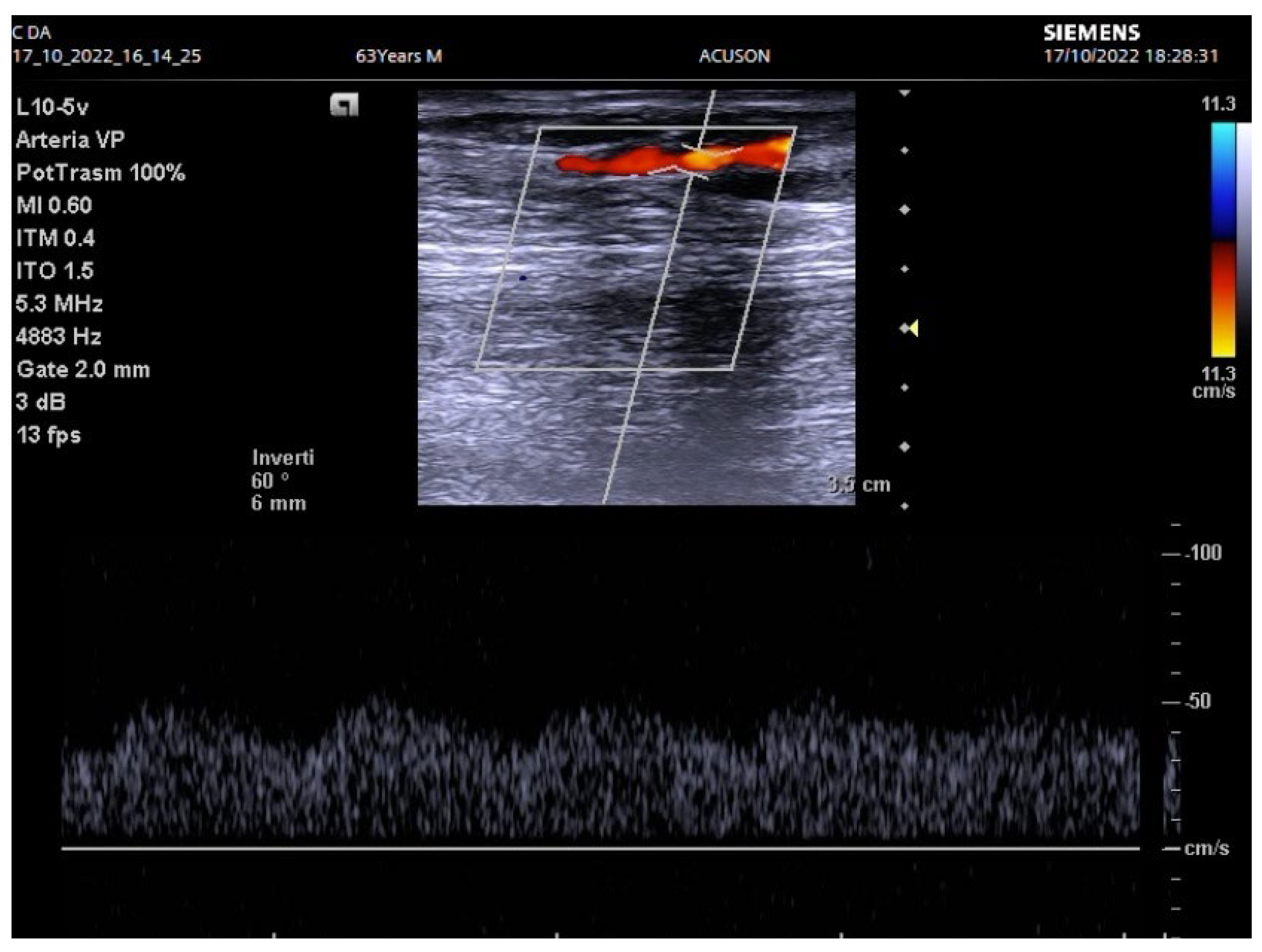This screenshot has height=952, width=1262.
Task: Click the yellow focal zone arrow marker
Action: [x=914, y=328]
